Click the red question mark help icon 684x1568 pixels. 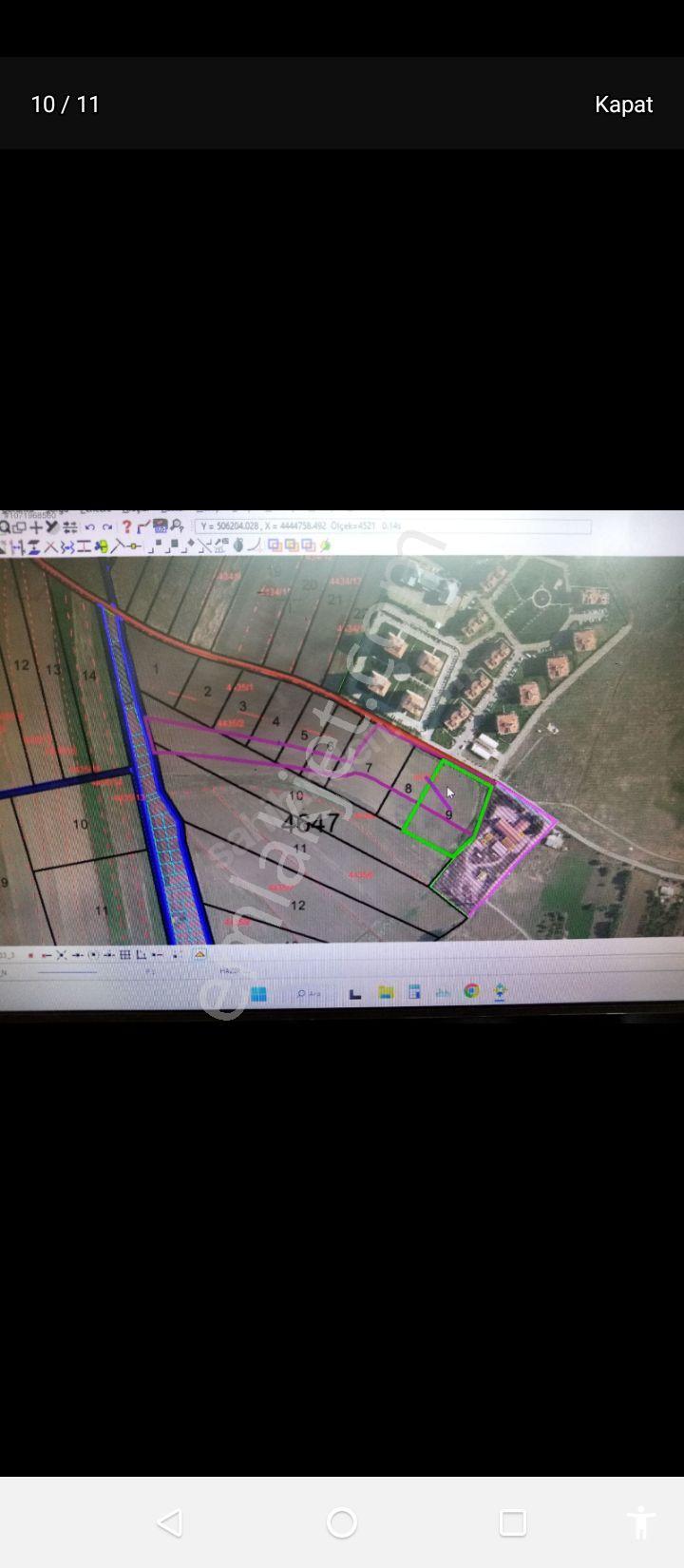[x=126, y=526]
